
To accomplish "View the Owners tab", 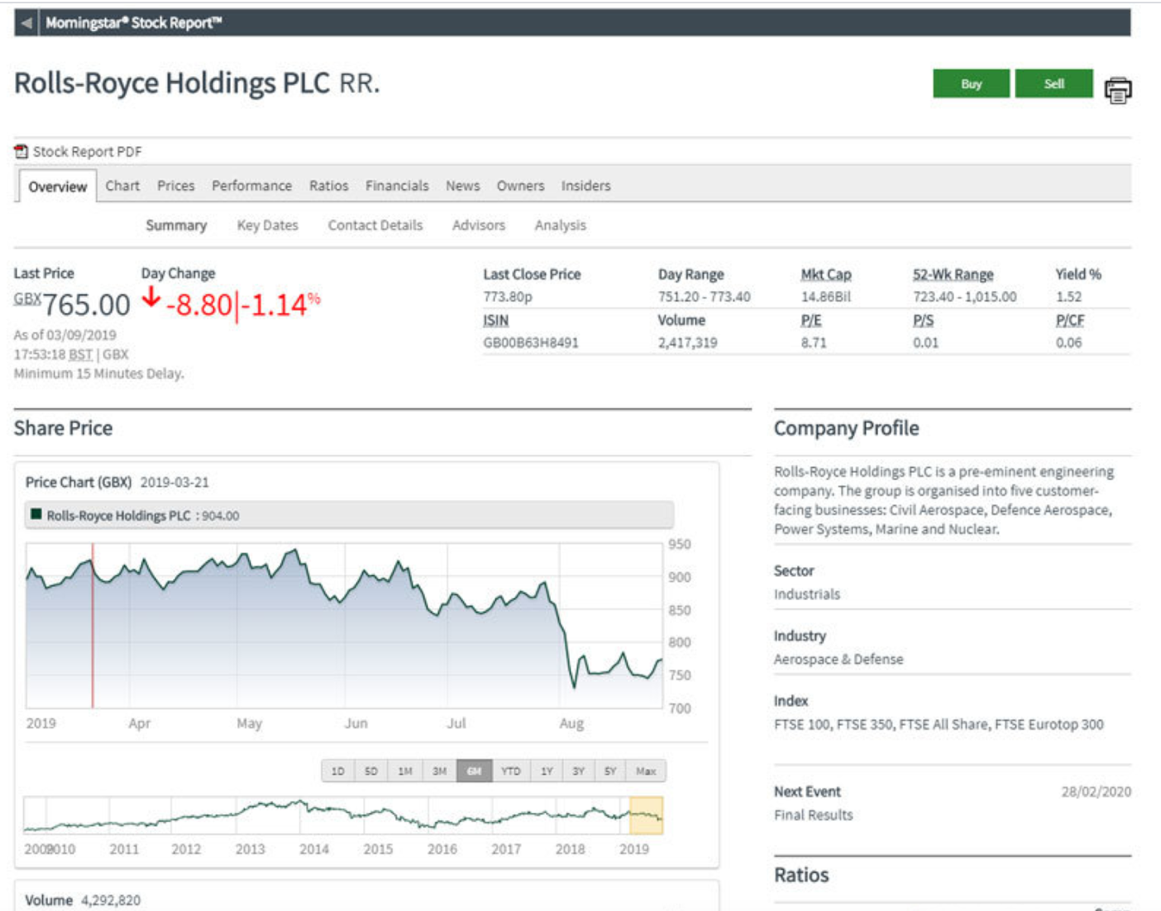I will point(521,186).
